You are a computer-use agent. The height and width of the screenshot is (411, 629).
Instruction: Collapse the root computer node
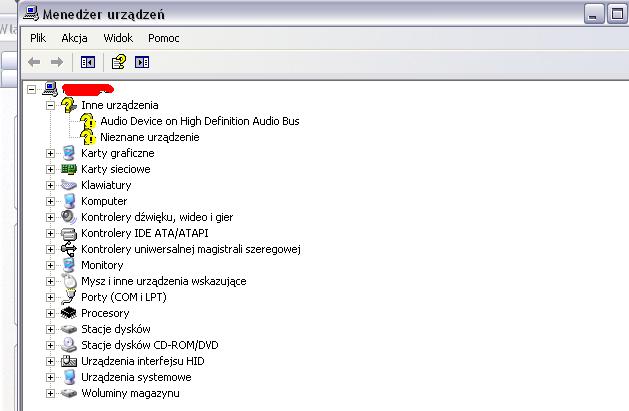coord(31,89)
